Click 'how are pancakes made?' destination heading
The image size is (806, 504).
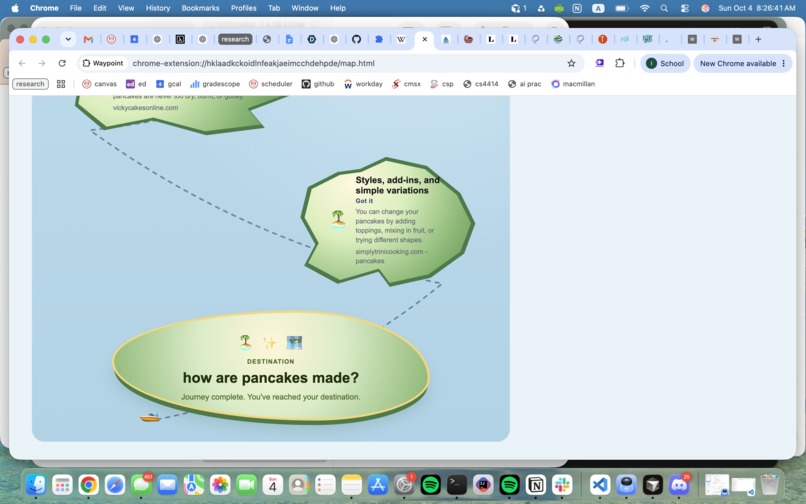[271, 377]
